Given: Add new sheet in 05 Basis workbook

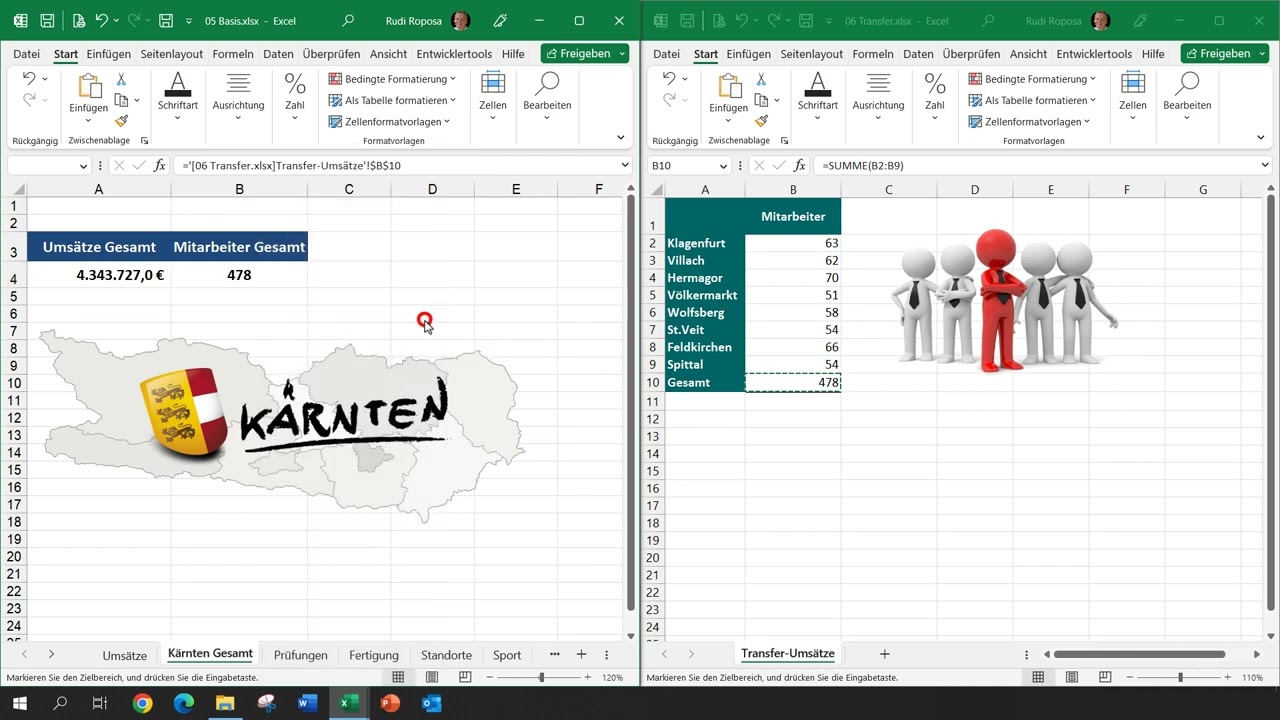Looking at the screenshot, I should [x=581, y=655].
